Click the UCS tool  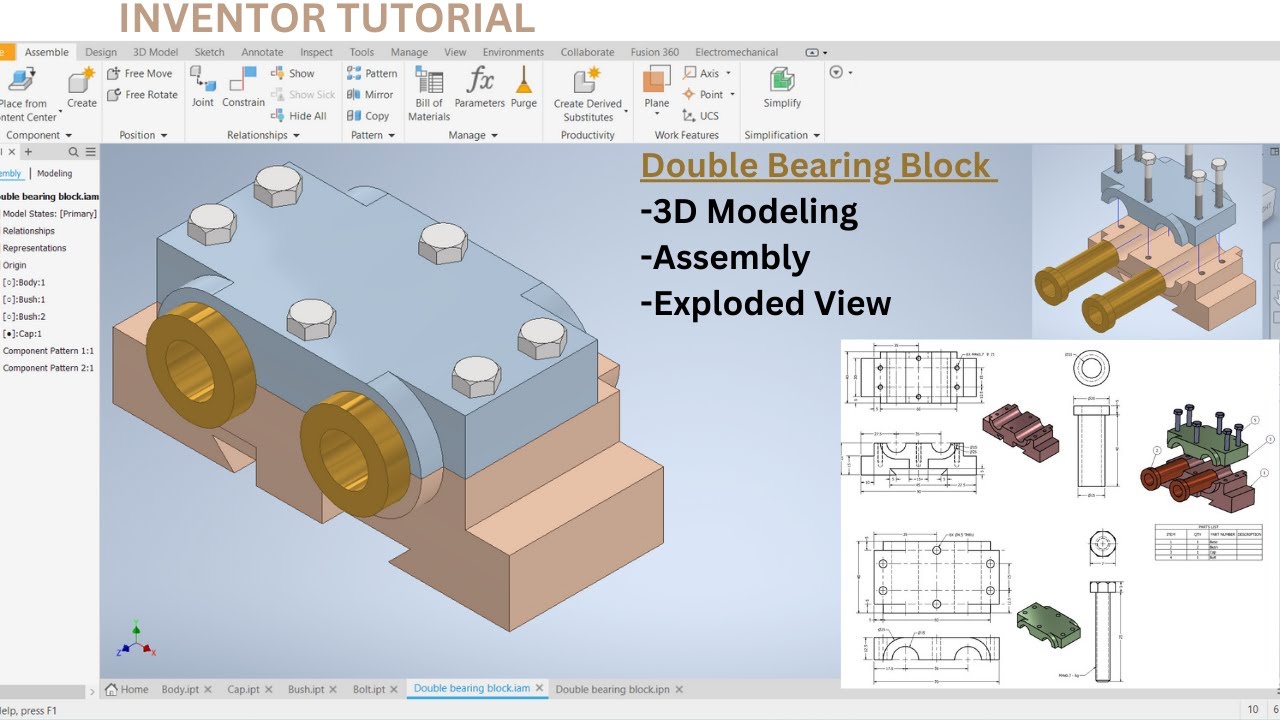(x=701, y=116)
